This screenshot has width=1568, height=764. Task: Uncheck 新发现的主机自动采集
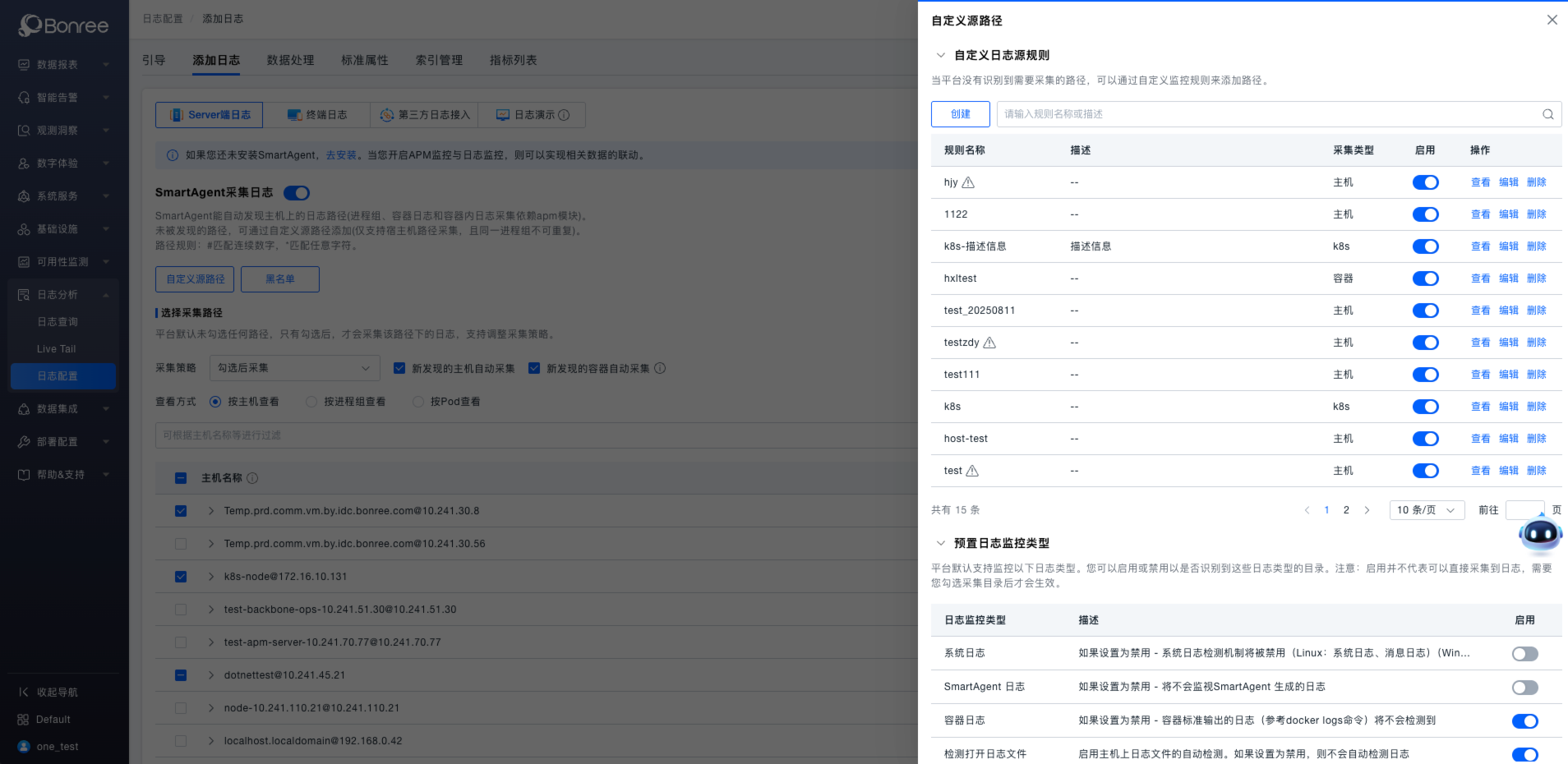400,368
